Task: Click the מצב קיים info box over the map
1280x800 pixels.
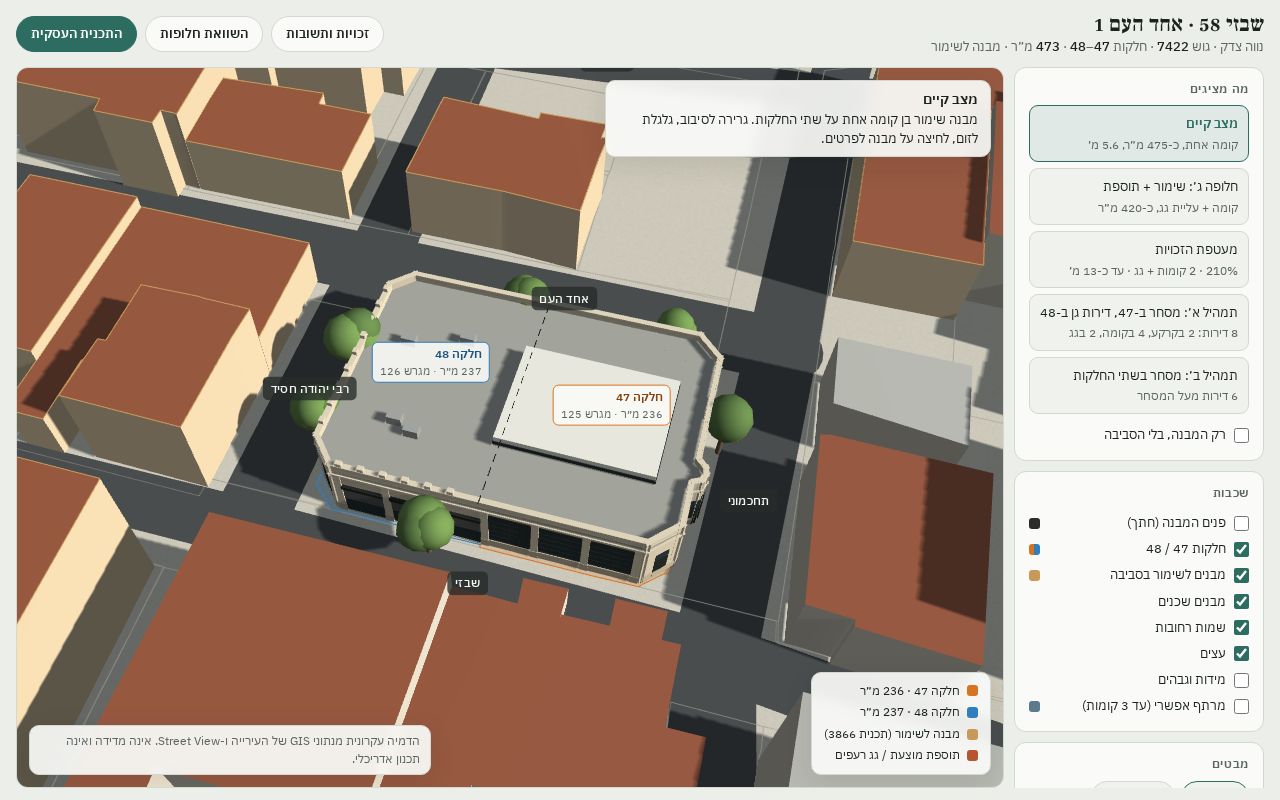Action: (x=798, y=118)
